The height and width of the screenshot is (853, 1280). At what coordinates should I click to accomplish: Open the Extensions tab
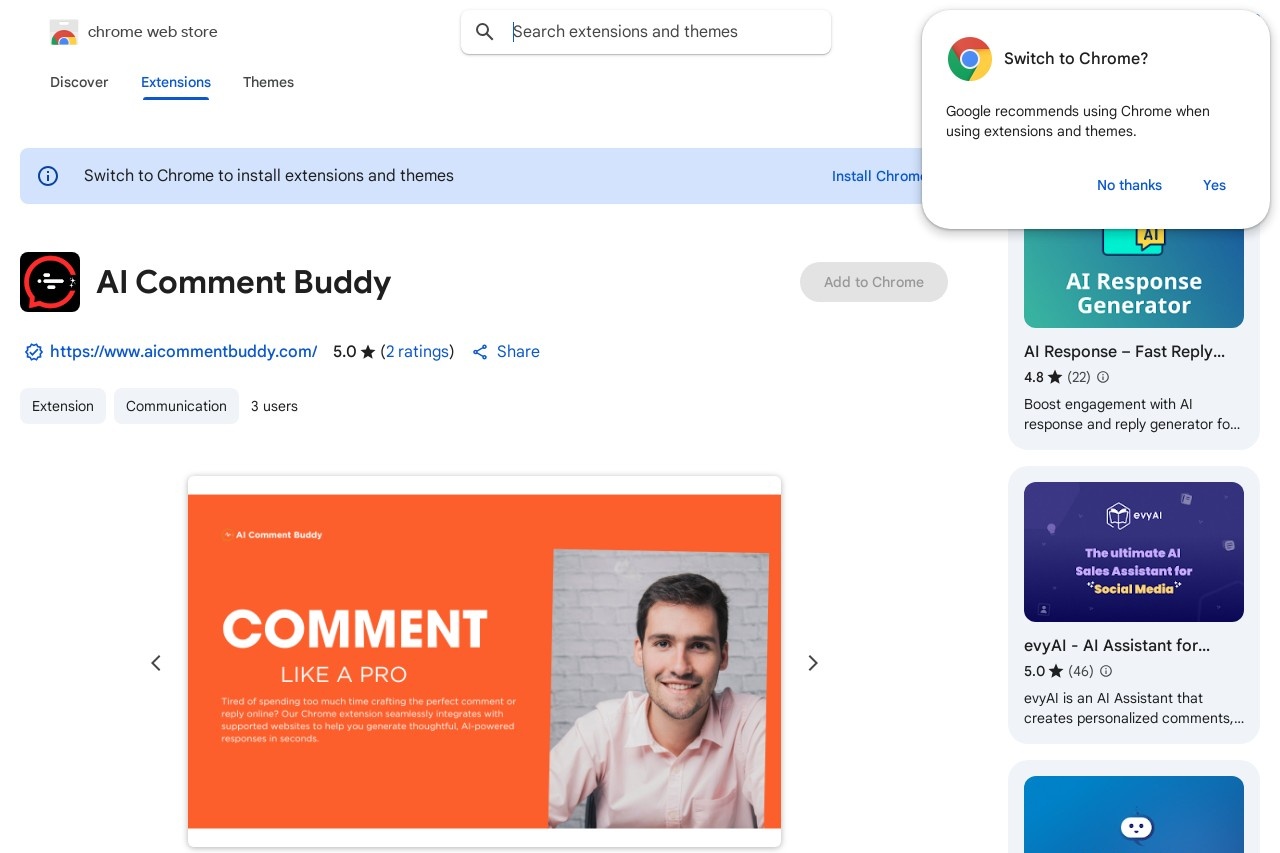pyautogui.click(x=176, y=82)
